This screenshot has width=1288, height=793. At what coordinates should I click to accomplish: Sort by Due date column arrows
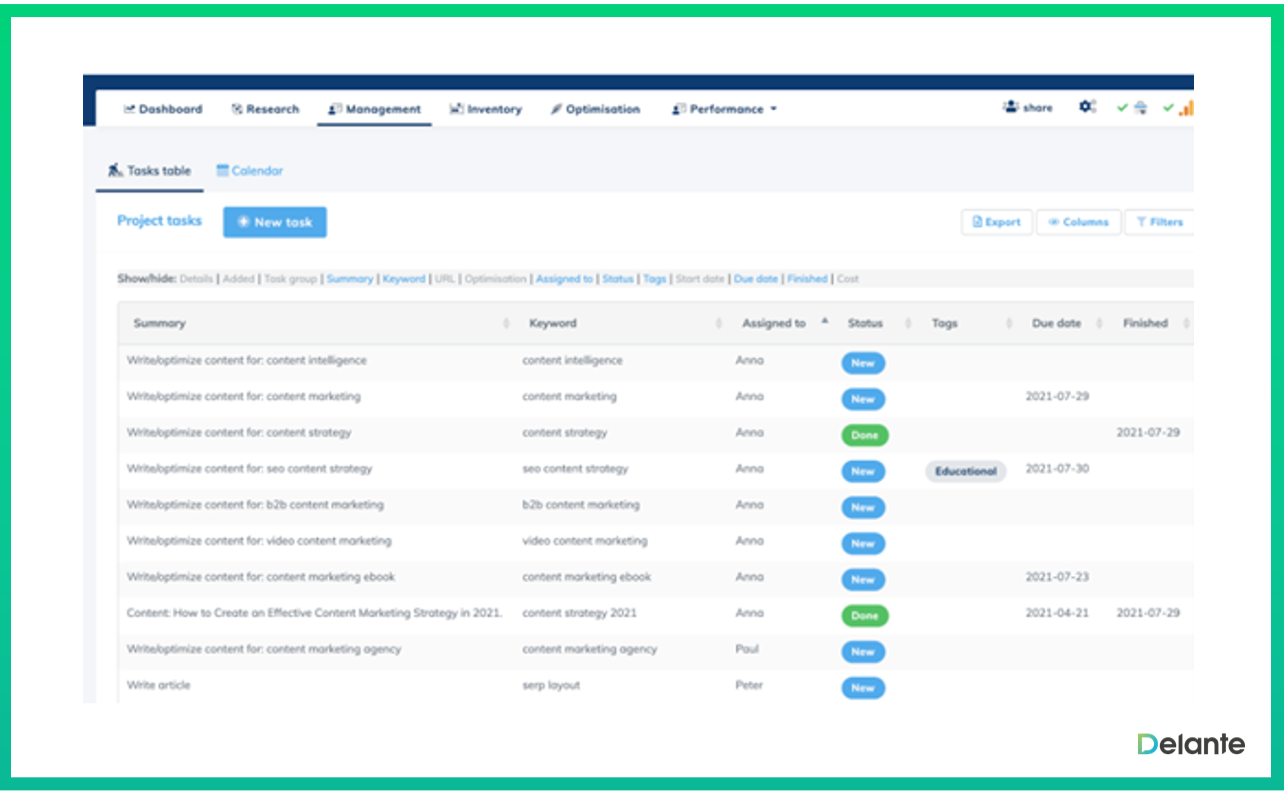click(x=1099, y=323)
